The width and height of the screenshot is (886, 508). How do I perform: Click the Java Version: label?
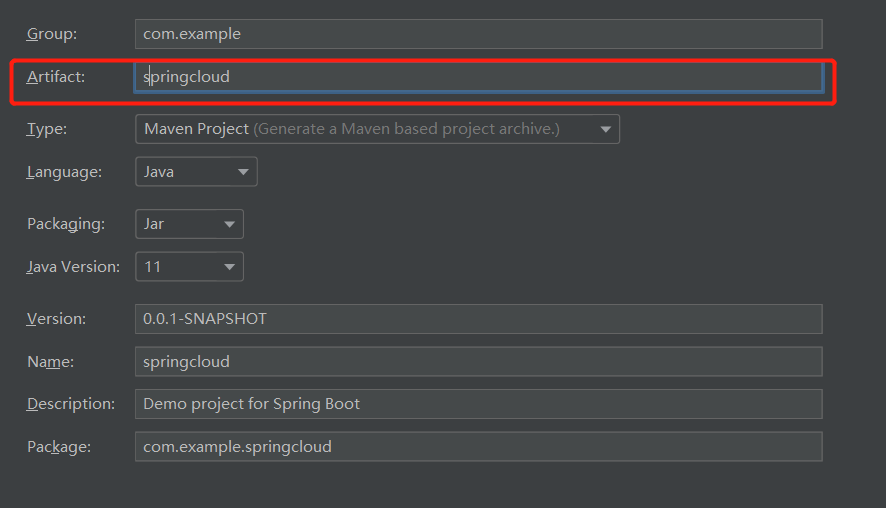click(73, 267)
